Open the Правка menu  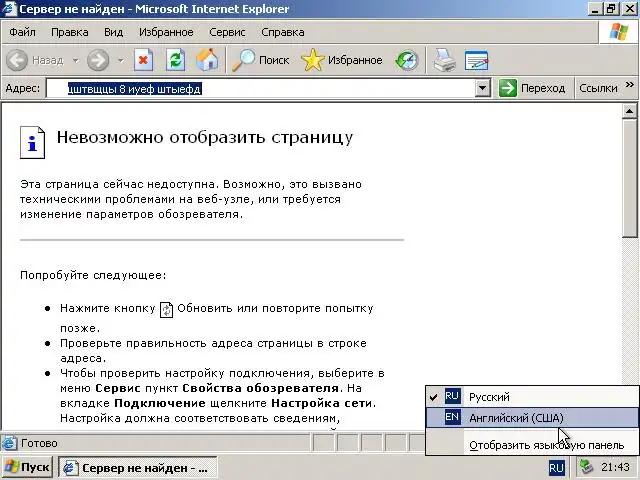70,32
